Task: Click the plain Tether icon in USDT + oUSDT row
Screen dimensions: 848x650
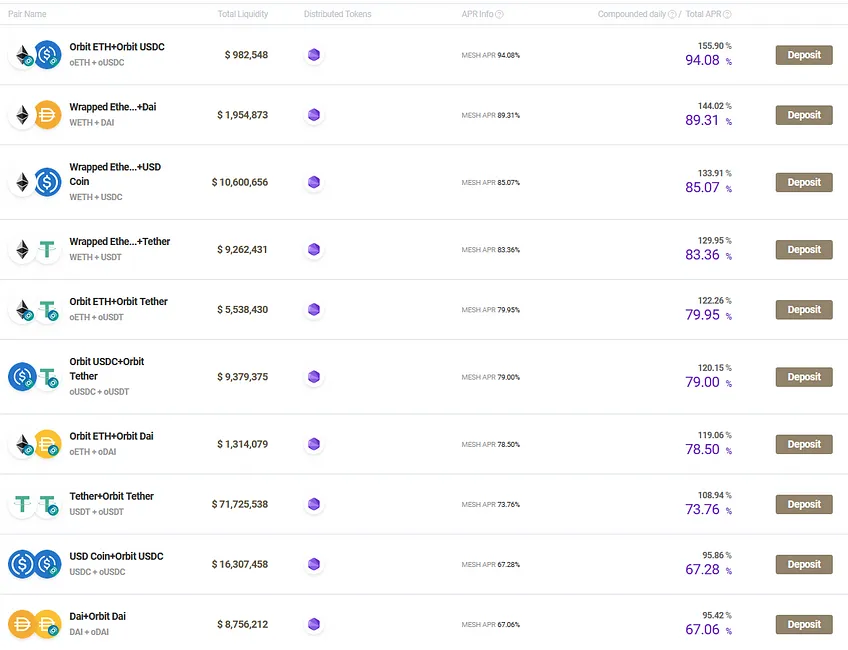Action: pos(23,504)
